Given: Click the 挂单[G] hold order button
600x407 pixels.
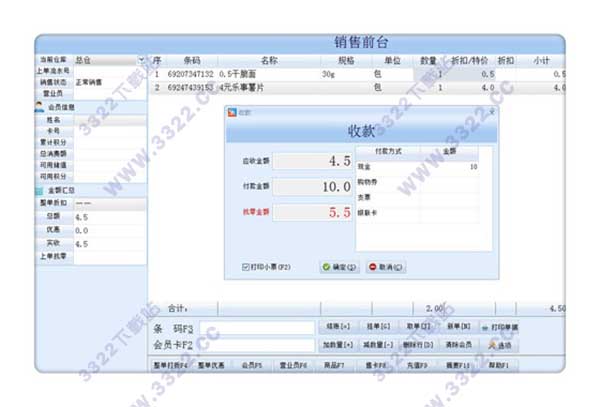Looking at the screenshot, I should [378, 327].
